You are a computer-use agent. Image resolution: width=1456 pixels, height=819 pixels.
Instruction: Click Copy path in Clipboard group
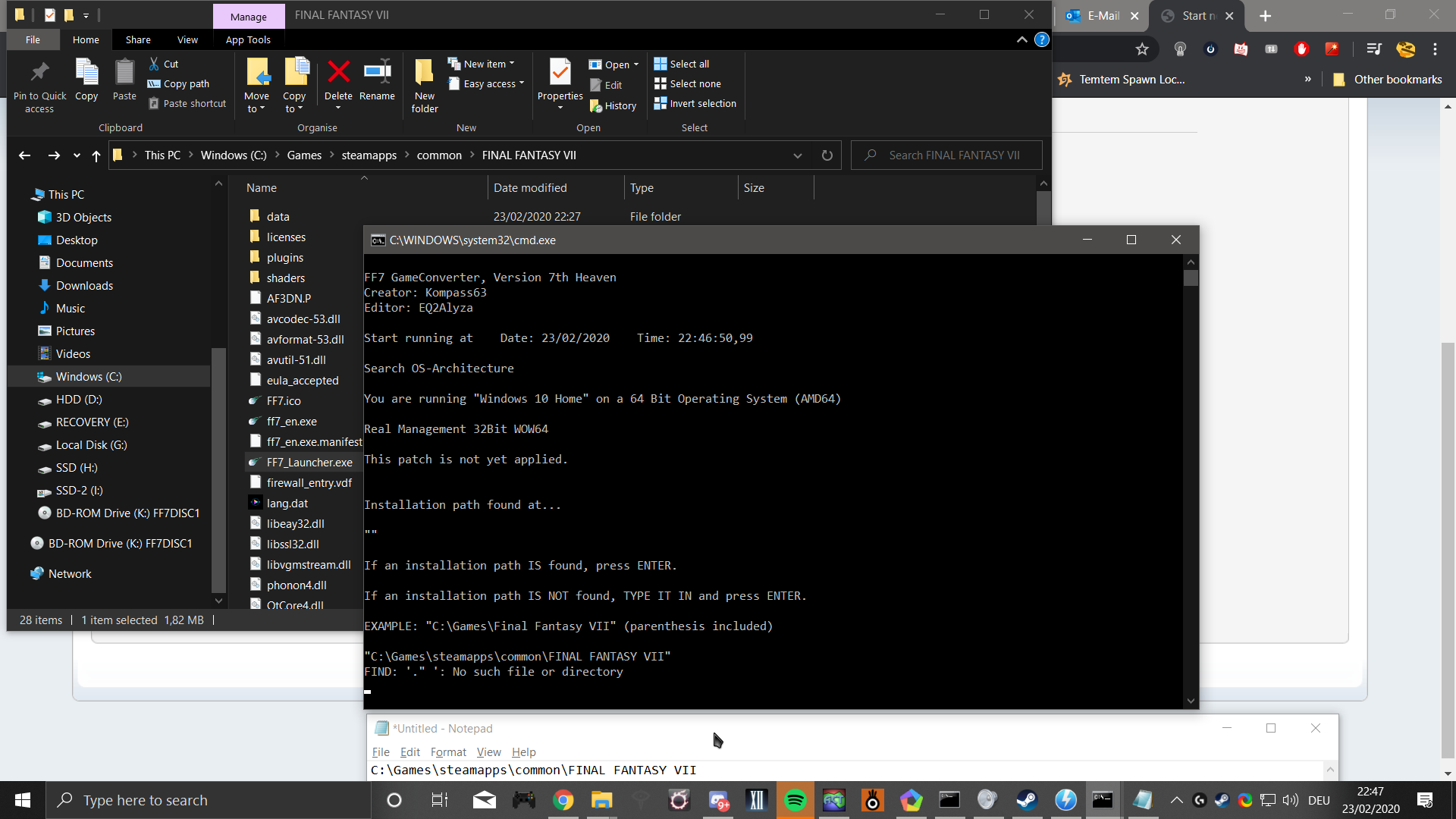pyautogui.click(x=179, y=83)
